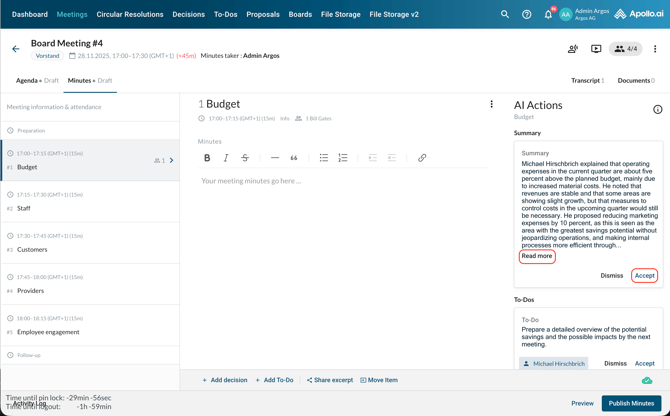
Task: Insert a hyperlink in minutes
Action: coord(422,158)
